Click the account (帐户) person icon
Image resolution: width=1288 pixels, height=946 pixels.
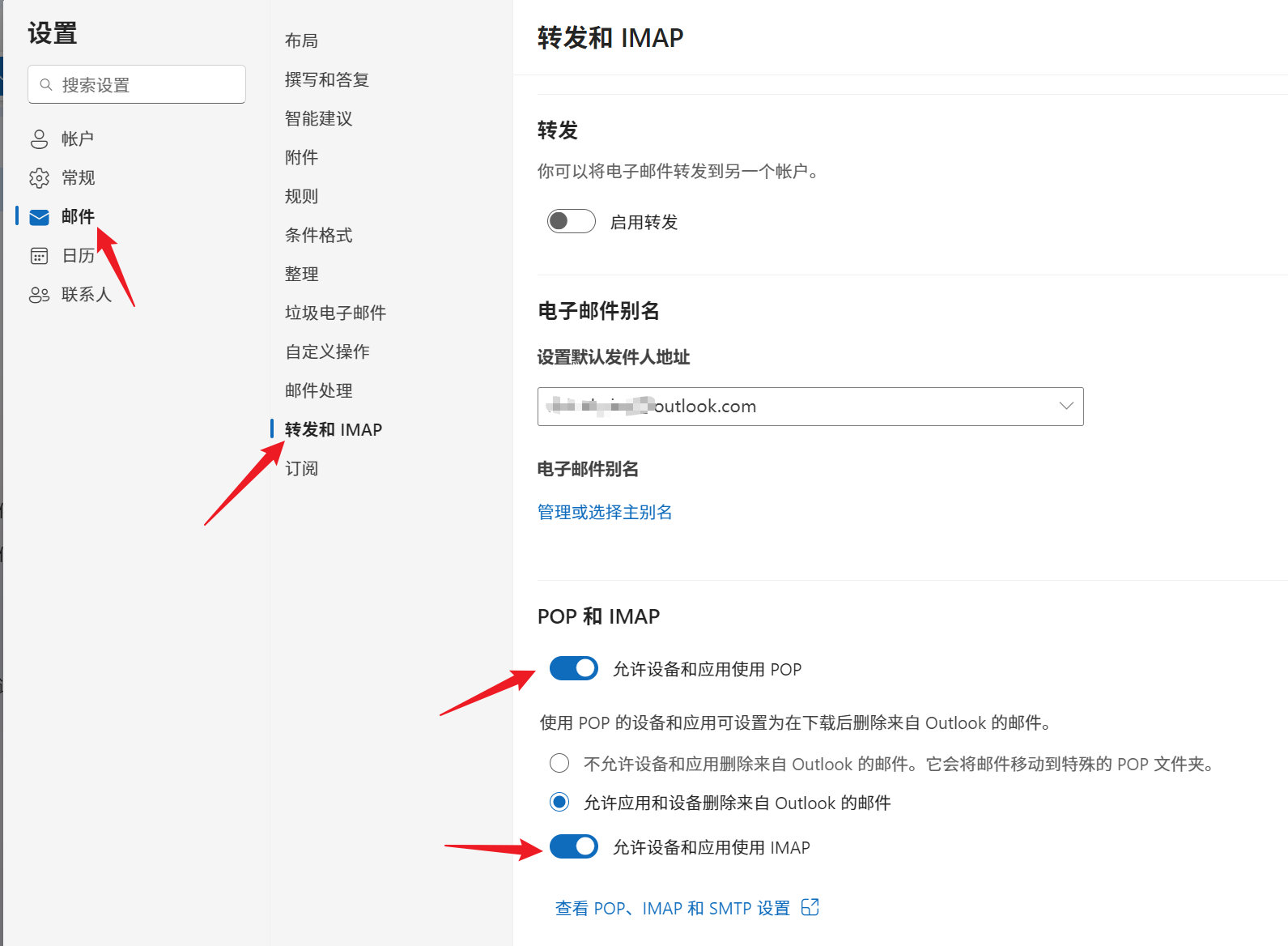point(39,139)
